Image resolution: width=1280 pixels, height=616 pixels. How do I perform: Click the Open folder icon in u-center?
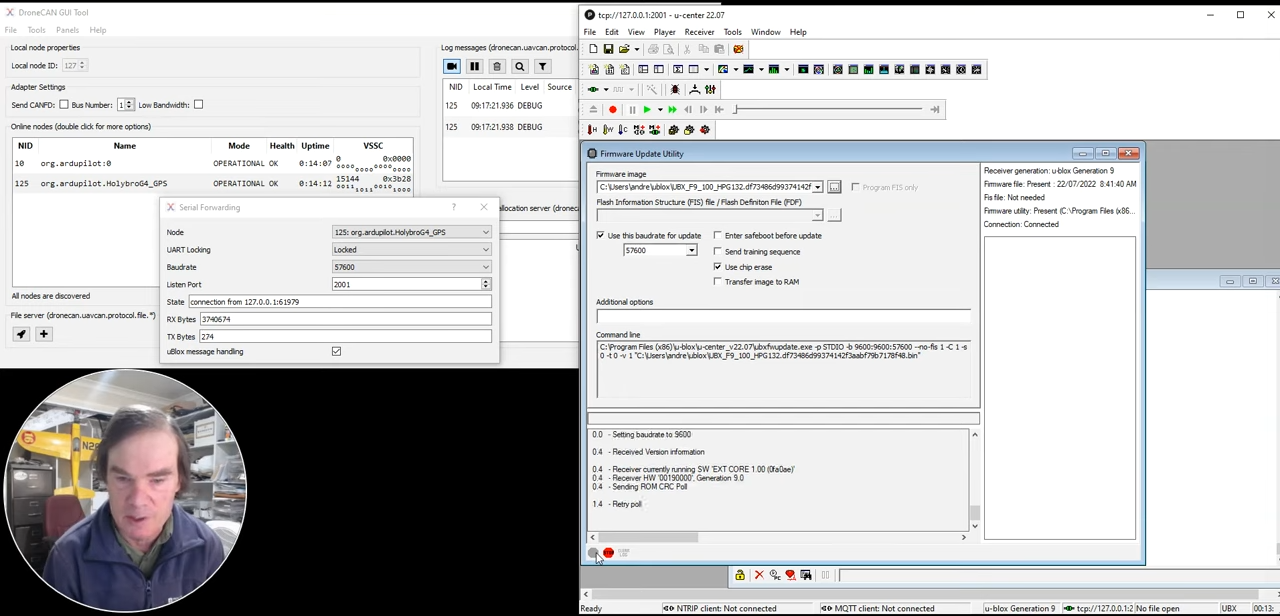(623, 49)
